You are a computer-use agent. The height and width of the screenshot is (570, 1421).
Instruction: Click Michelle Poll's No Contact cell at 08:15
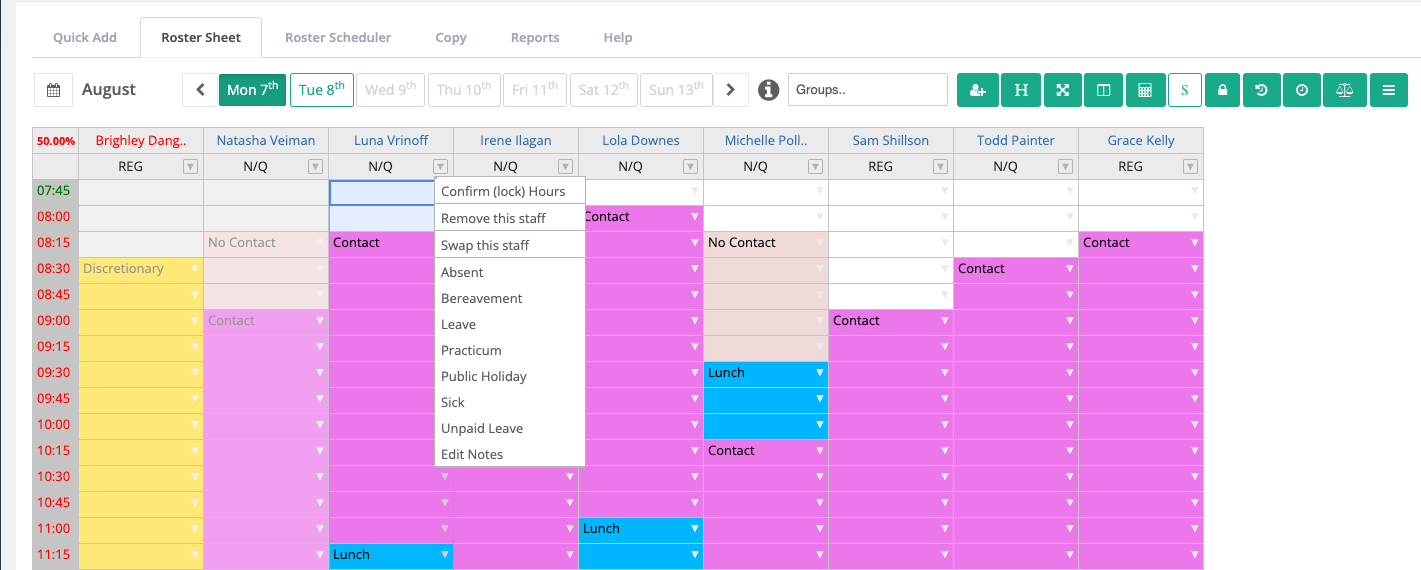(x=766, y=243)
